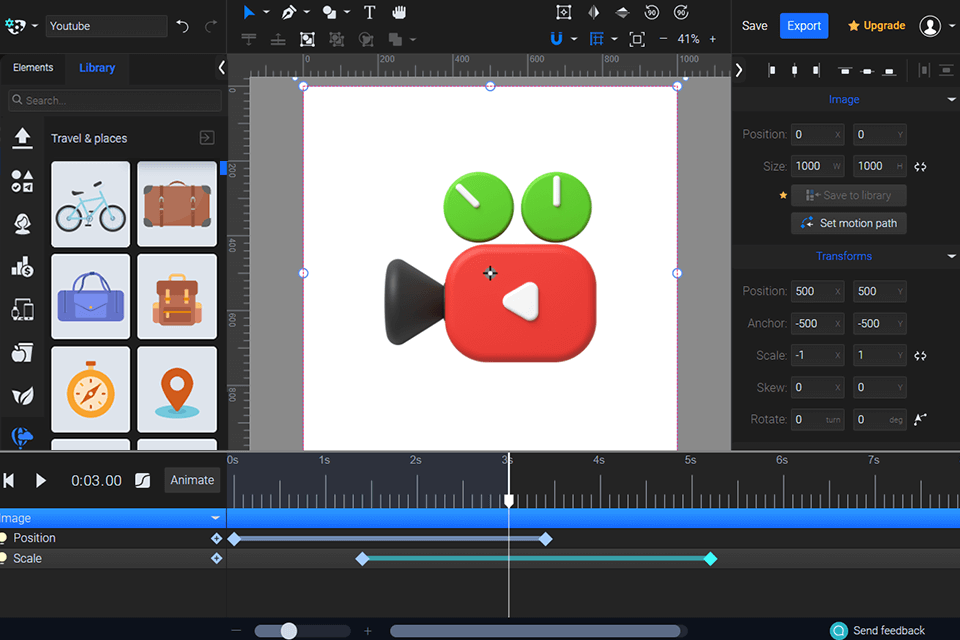
Task: Select the Hand pan tool
Action: tap(399, 12)
